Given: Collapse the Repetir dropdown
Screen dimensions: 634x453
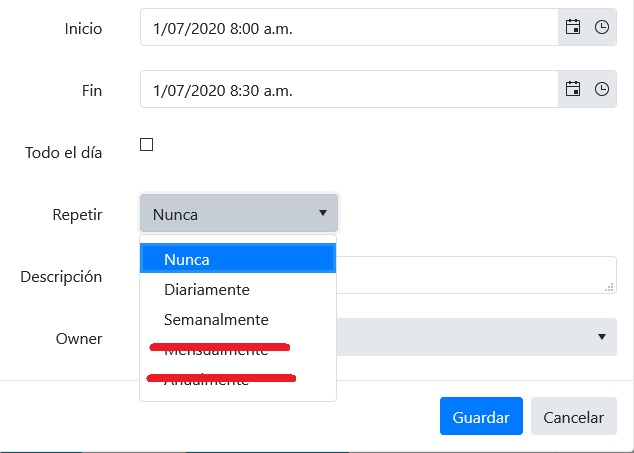Looking at the screenshot, I should (239, 213).
